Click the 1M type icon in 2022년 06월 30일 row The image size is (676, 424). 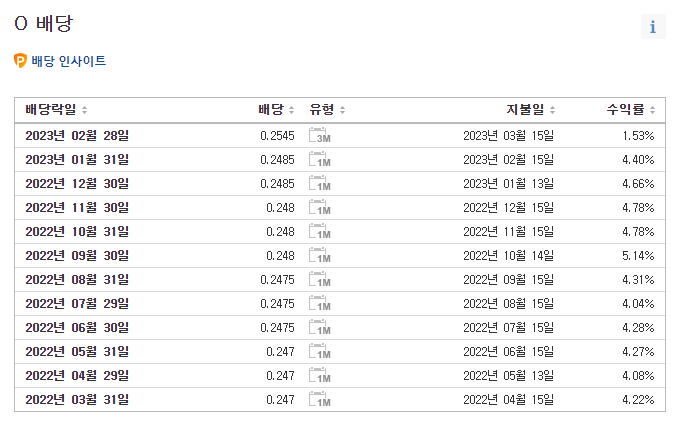tap(319, 328)
